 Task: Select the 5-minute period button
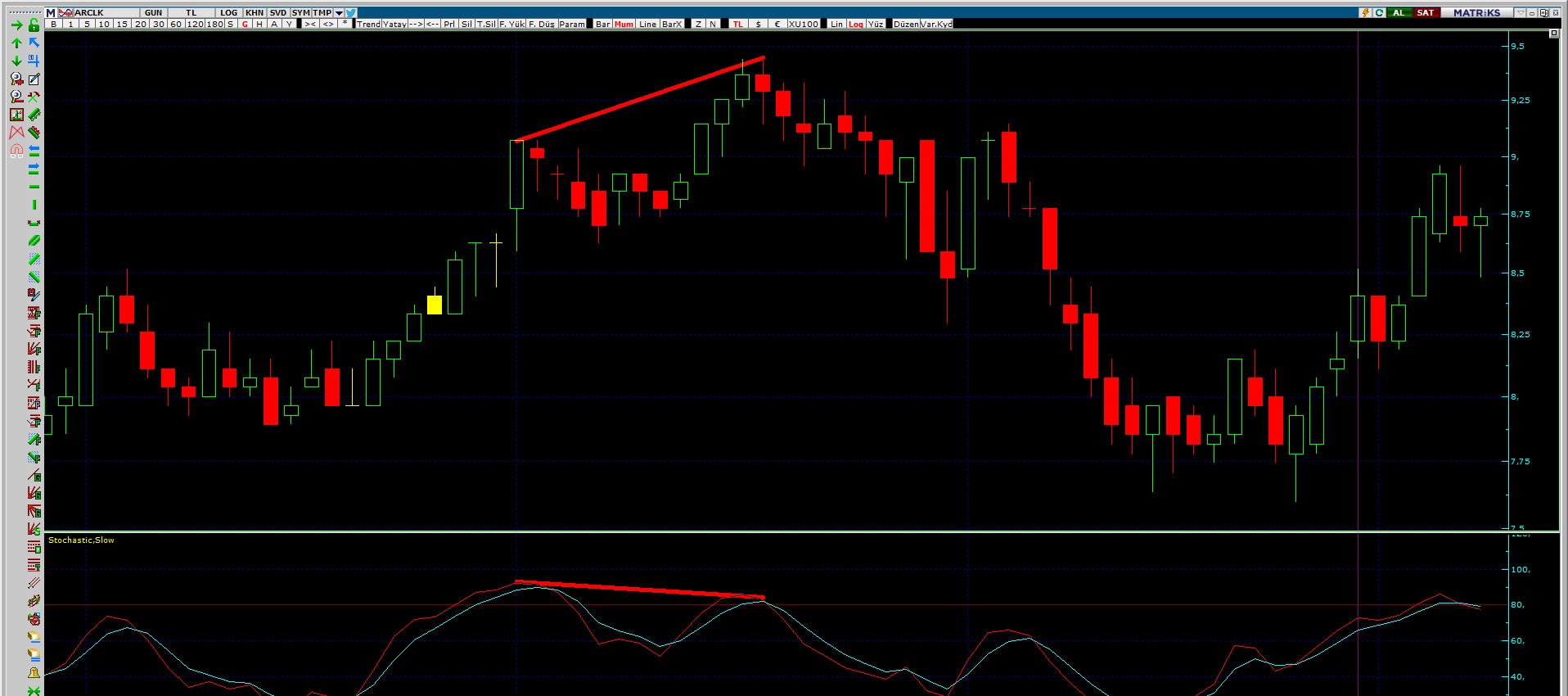coord(87,24)
